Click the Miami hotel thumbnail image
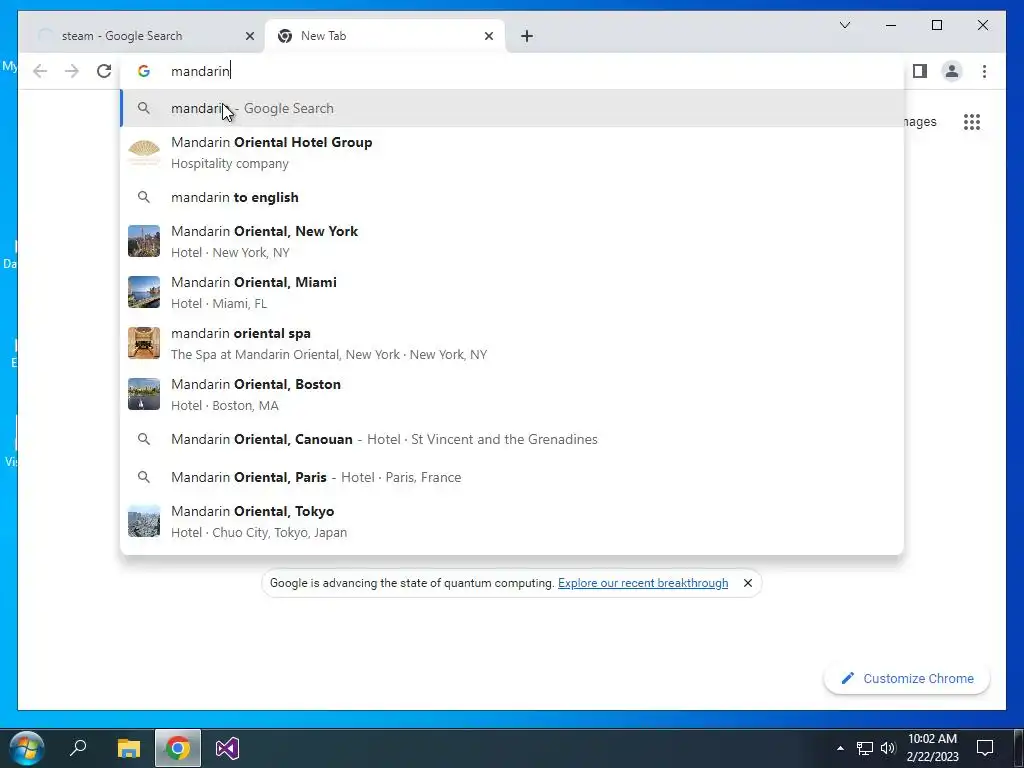The image size is (1024, 768). (144, 292)
